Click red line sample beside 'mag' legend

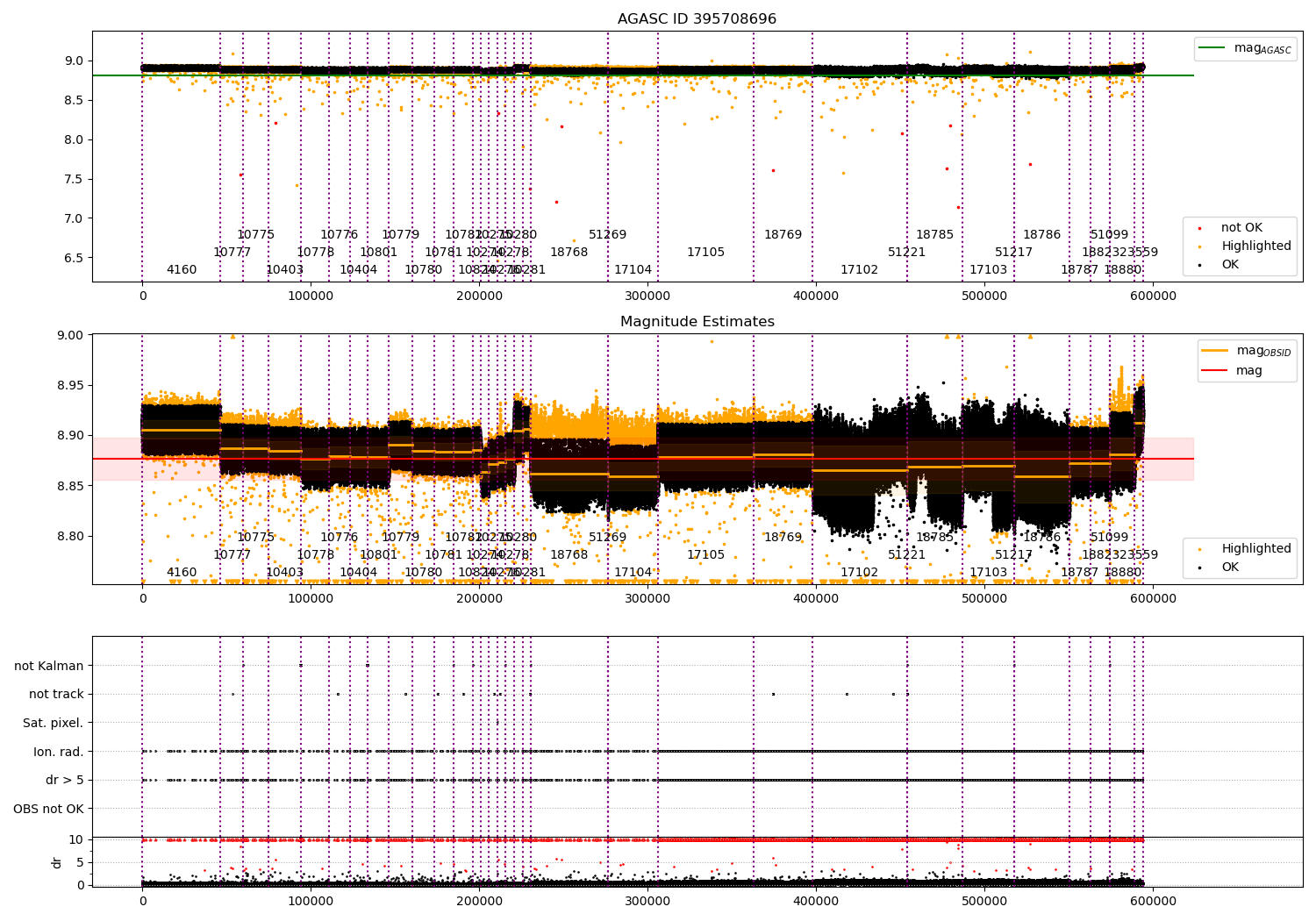tap(1215, 371)
